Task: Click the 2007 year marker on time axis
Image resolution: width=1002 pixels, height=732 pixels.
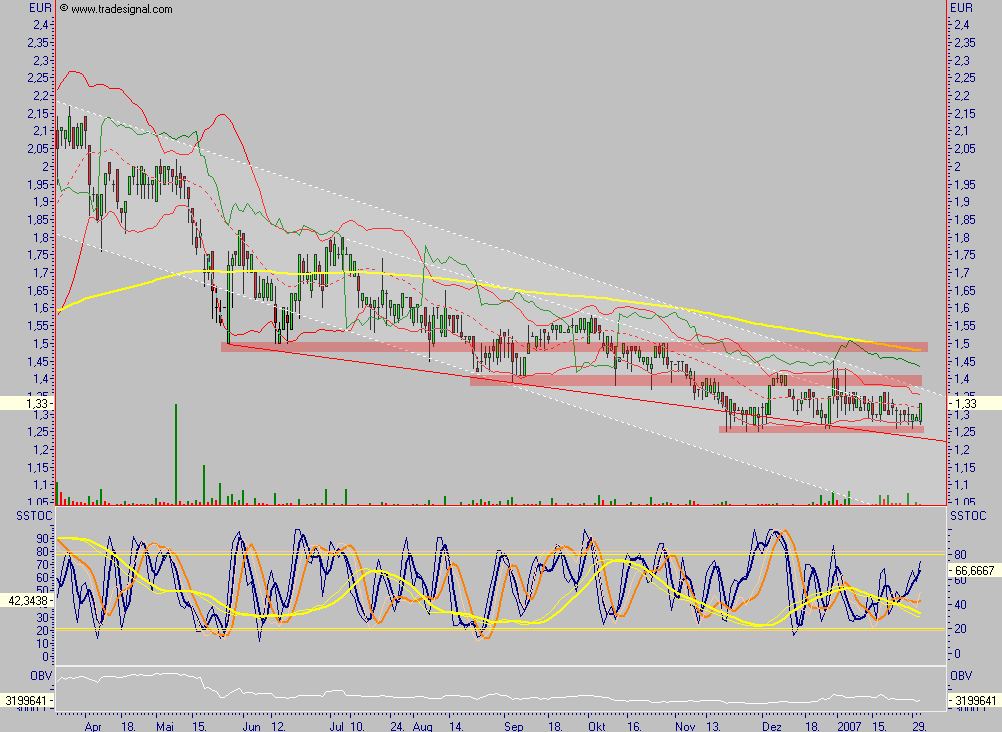Action: pyautogui.click(x=848, y=722)
